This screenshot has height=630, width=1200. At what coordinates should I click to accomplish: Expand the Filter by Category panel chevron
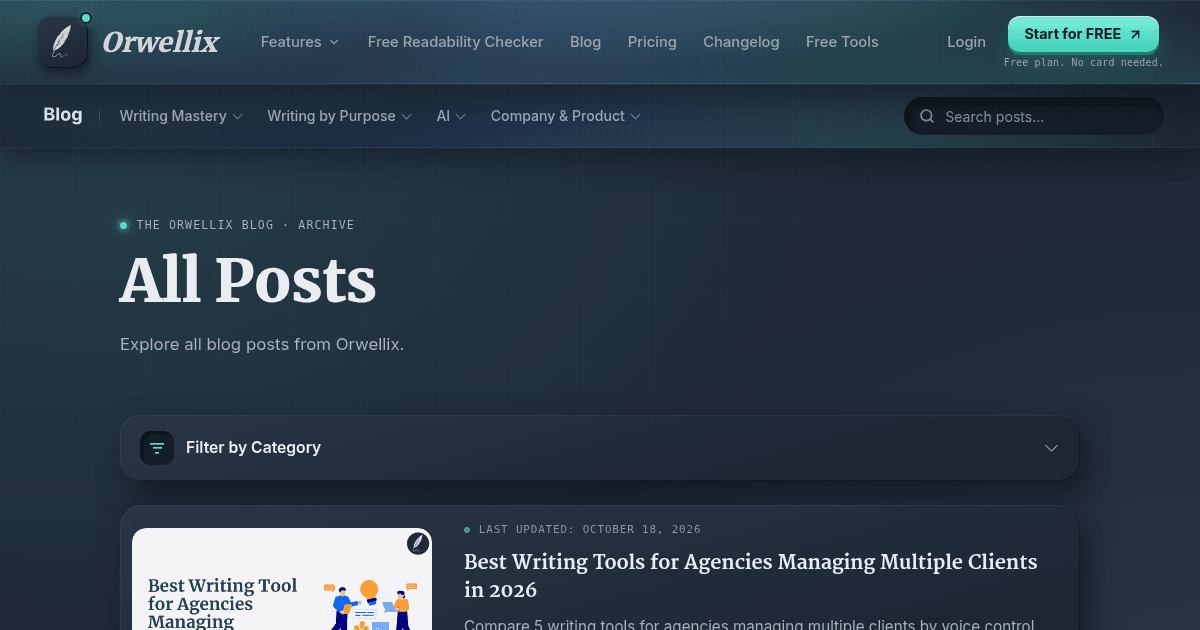(1051, 448)
